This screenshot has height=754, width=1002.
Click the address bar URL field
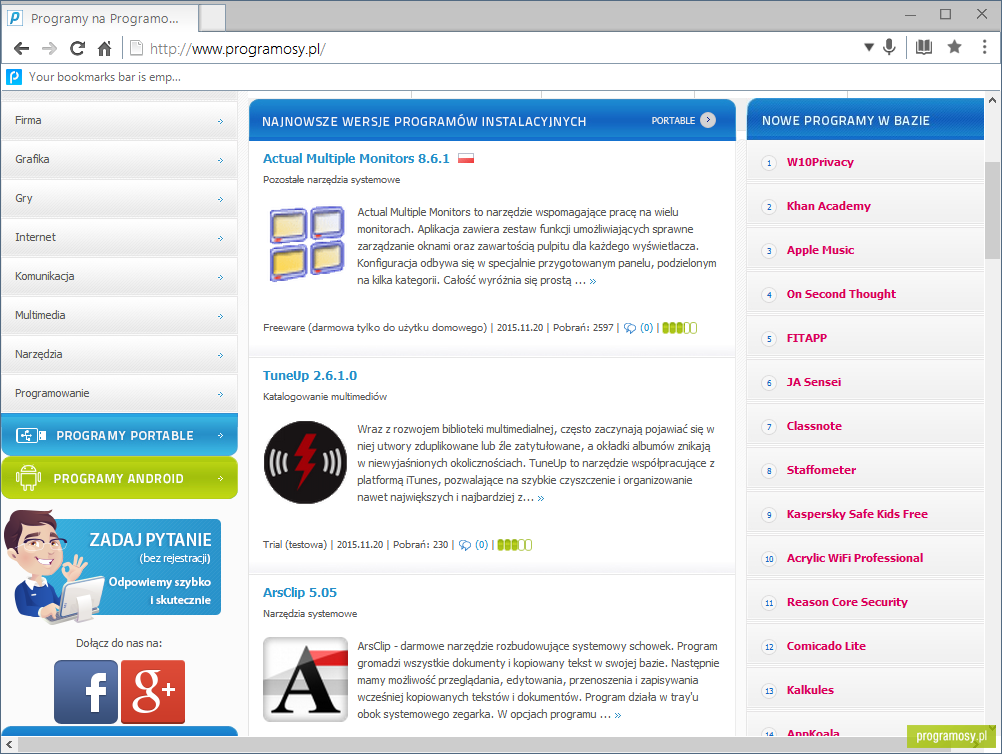click(x=492, y=49)
